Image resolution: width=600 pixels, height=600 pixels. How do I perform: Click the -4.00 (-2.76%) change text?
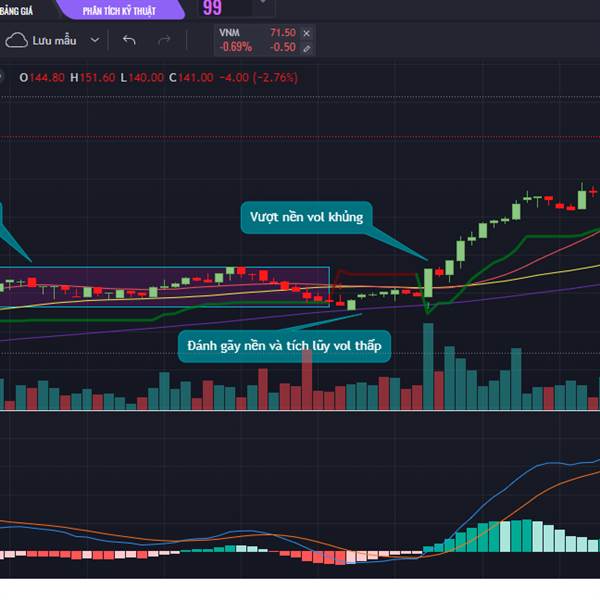click(258, 78)
